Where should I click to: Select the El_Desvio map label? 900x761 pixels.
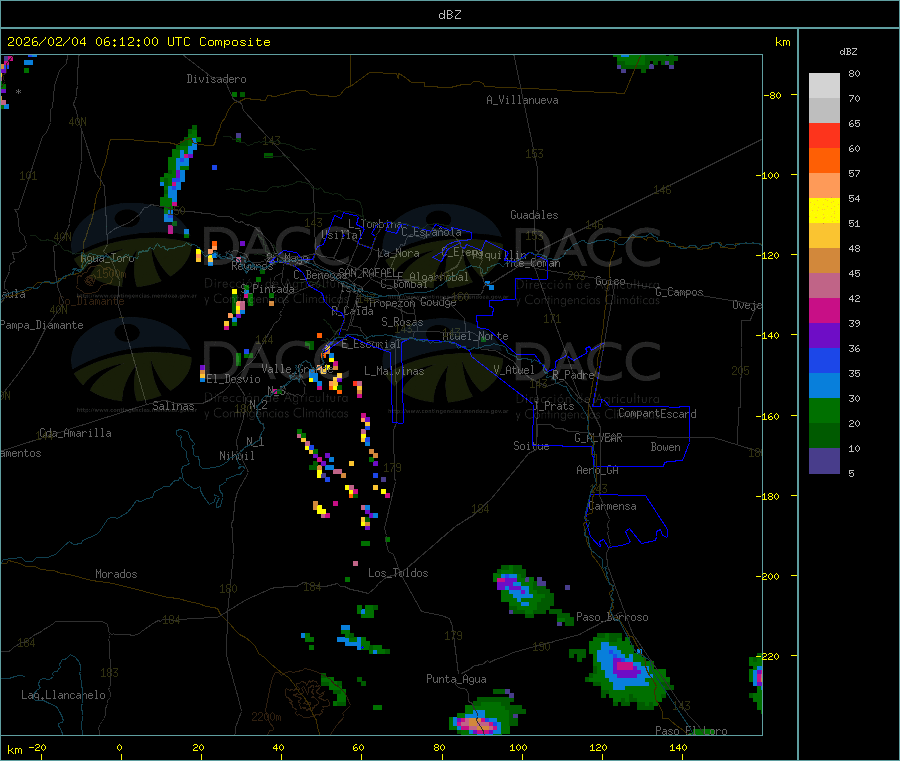234,379
